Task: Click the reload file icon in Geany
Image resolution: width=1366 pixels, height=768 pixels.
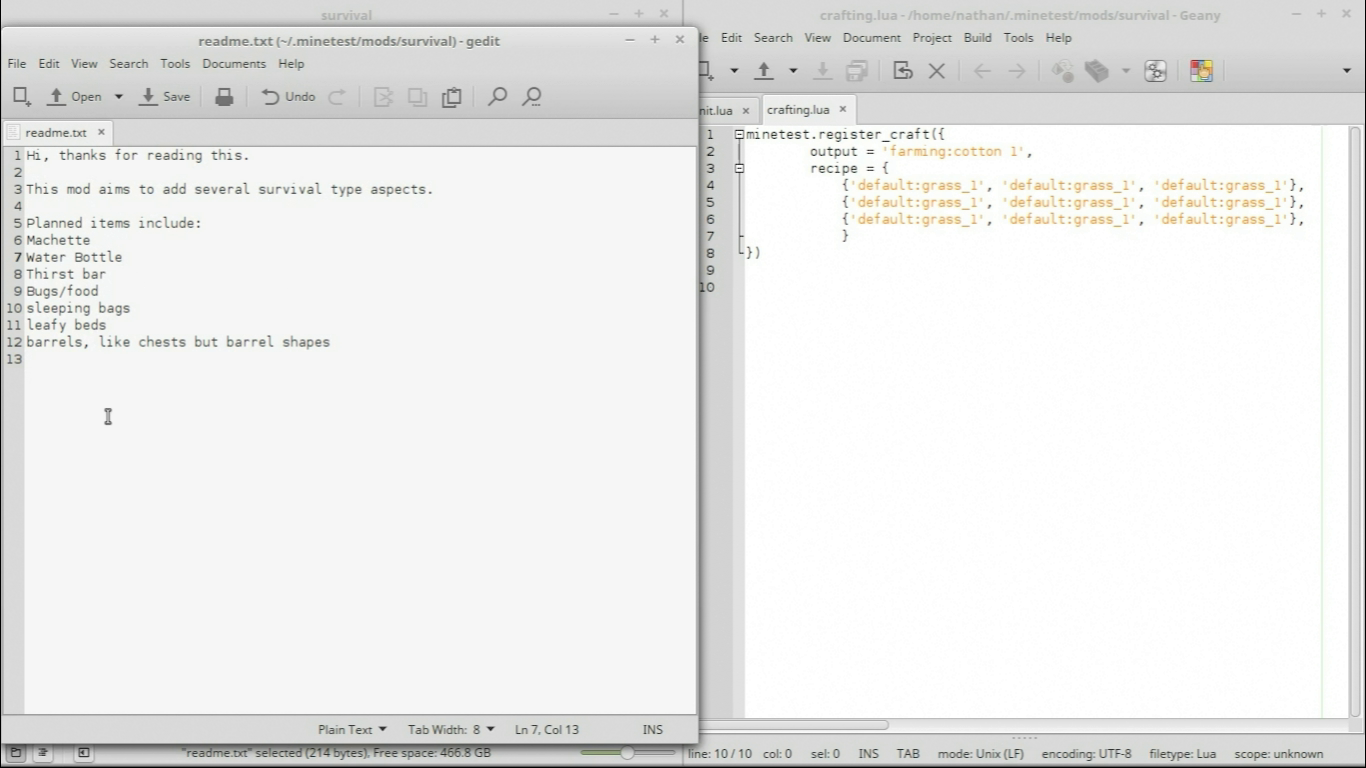Action: [903, 71]
